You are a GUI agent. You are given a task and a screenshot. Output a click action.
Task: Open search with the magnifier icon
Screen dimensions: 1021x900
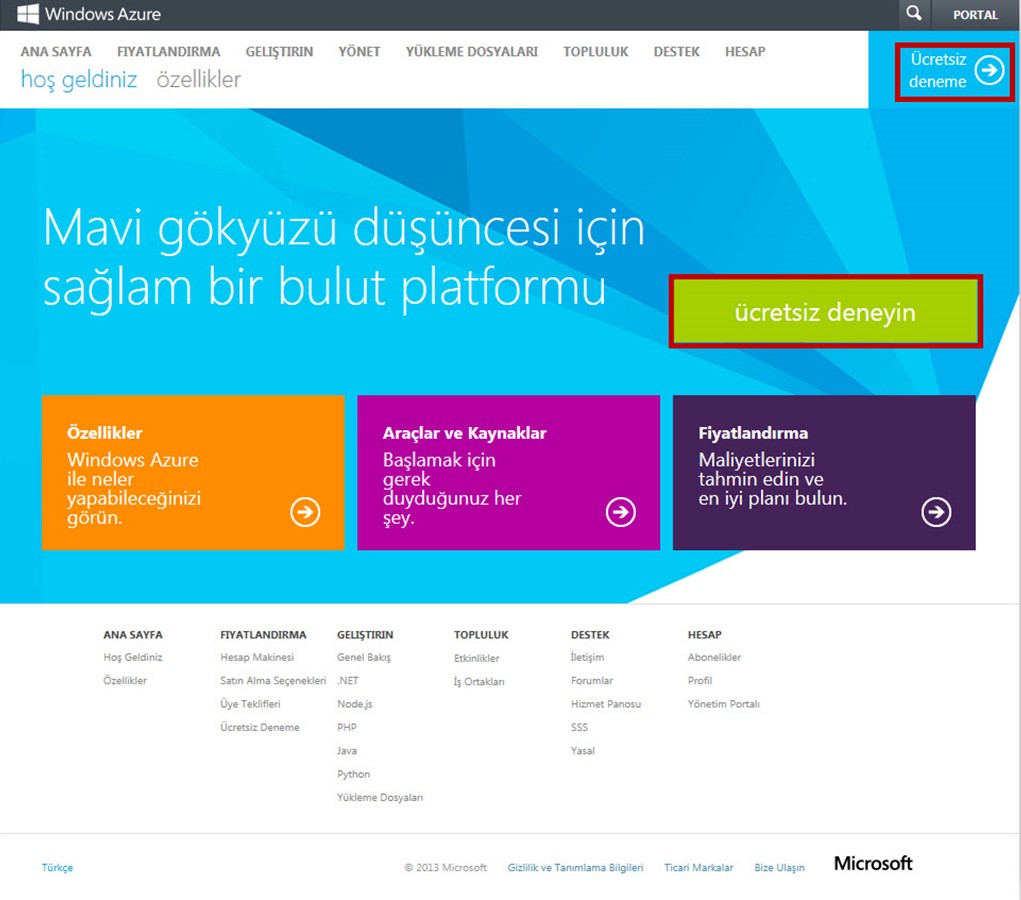pyautogui.click(x=914, y=13)
